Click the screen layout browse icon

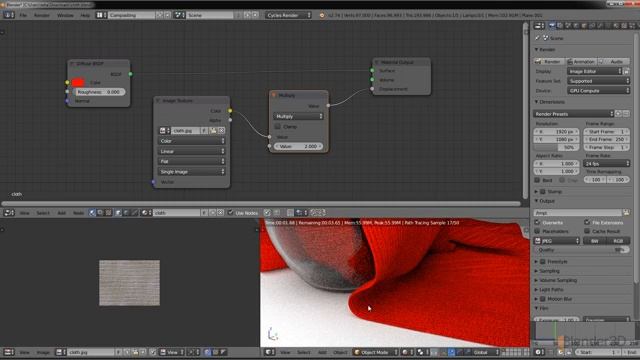[x=101, y=15]
